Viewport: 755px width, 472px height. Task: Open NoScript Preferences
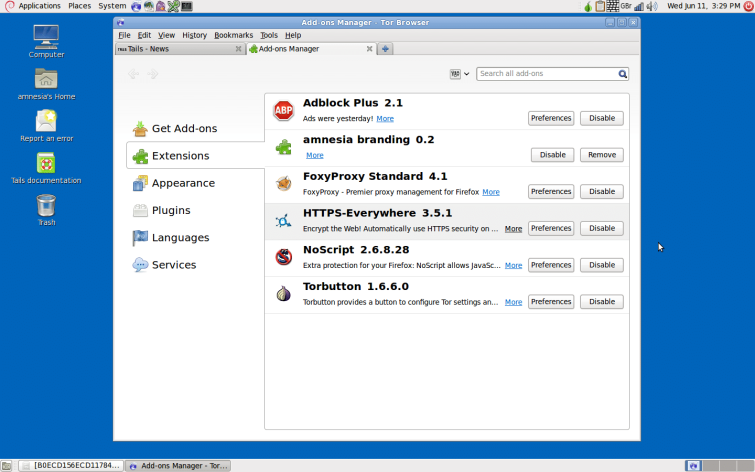[551, 265]
